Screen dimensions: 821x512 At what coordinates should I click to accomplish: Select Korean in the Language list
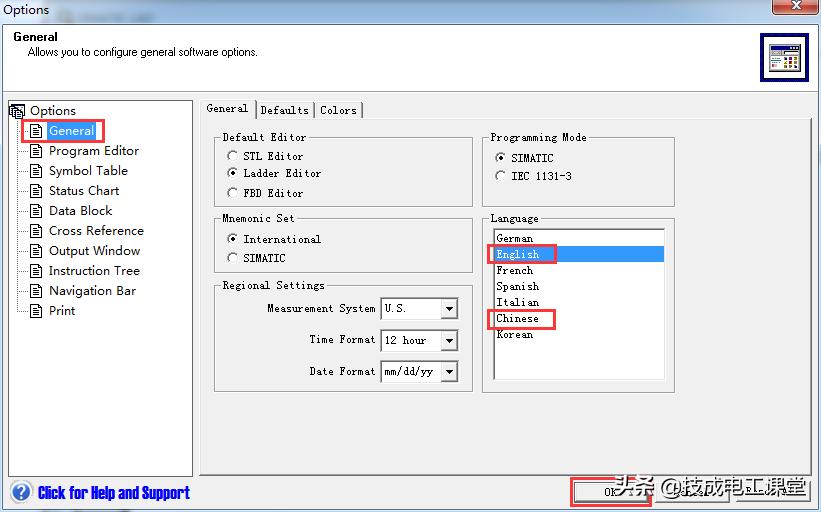[579, 335]
